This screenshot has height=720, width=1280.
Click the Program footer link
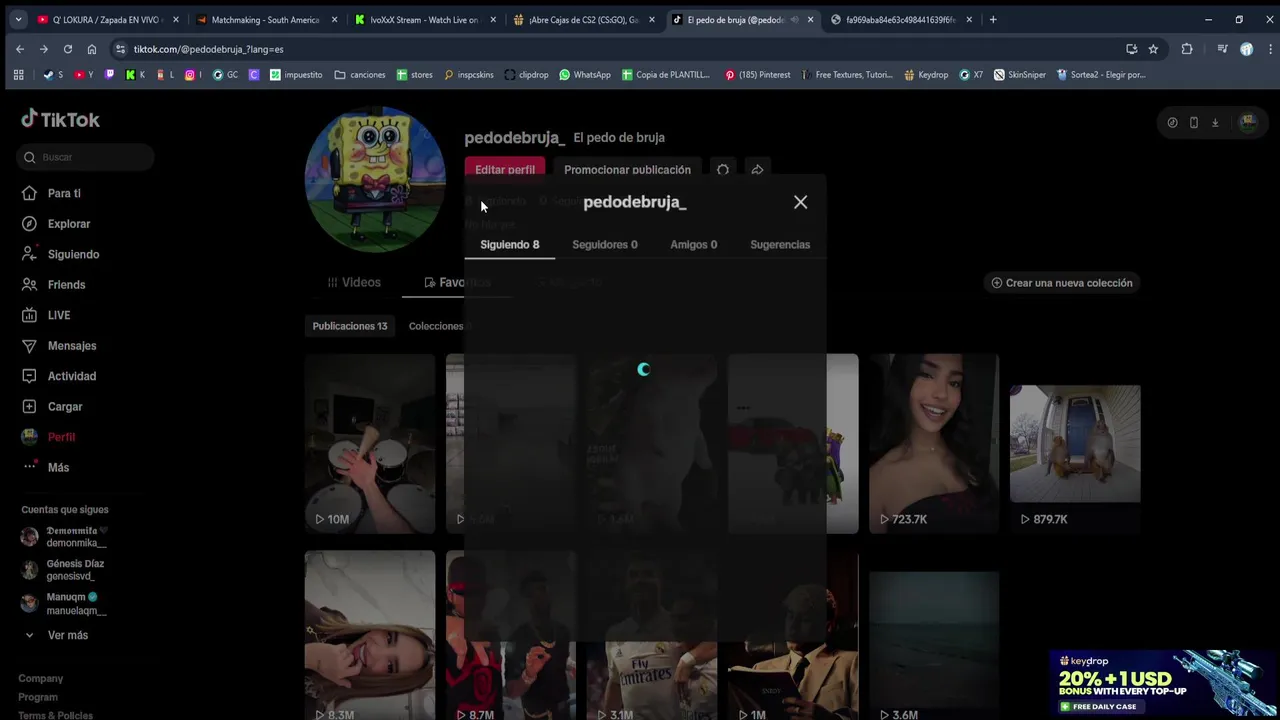tap(38, 697)
